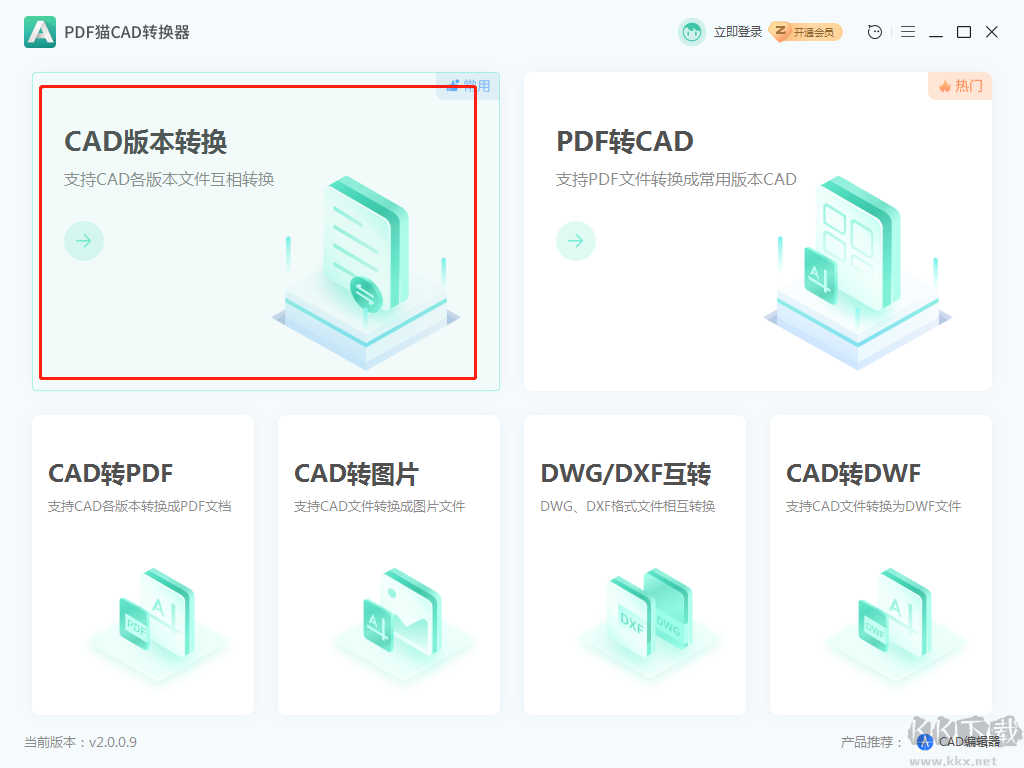This screenshot has height=768, width=1024.
Task: Click the CAD转DWF file icon
Action: (895, 612)
